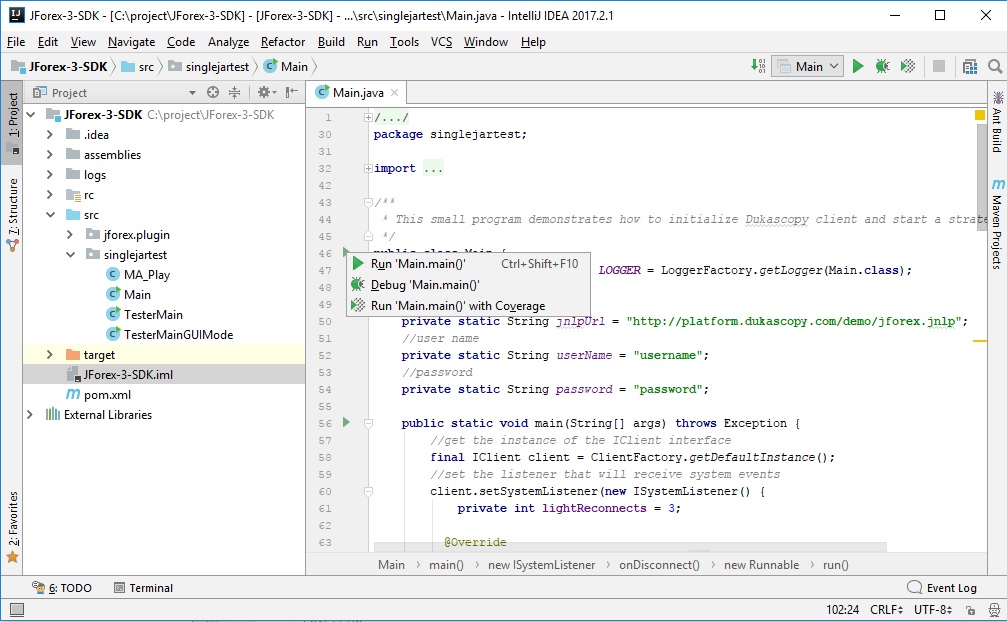This screenshot has width=1007, height=622.
Task: Toggle the 2: Favorites side tab
Action: 13,527
